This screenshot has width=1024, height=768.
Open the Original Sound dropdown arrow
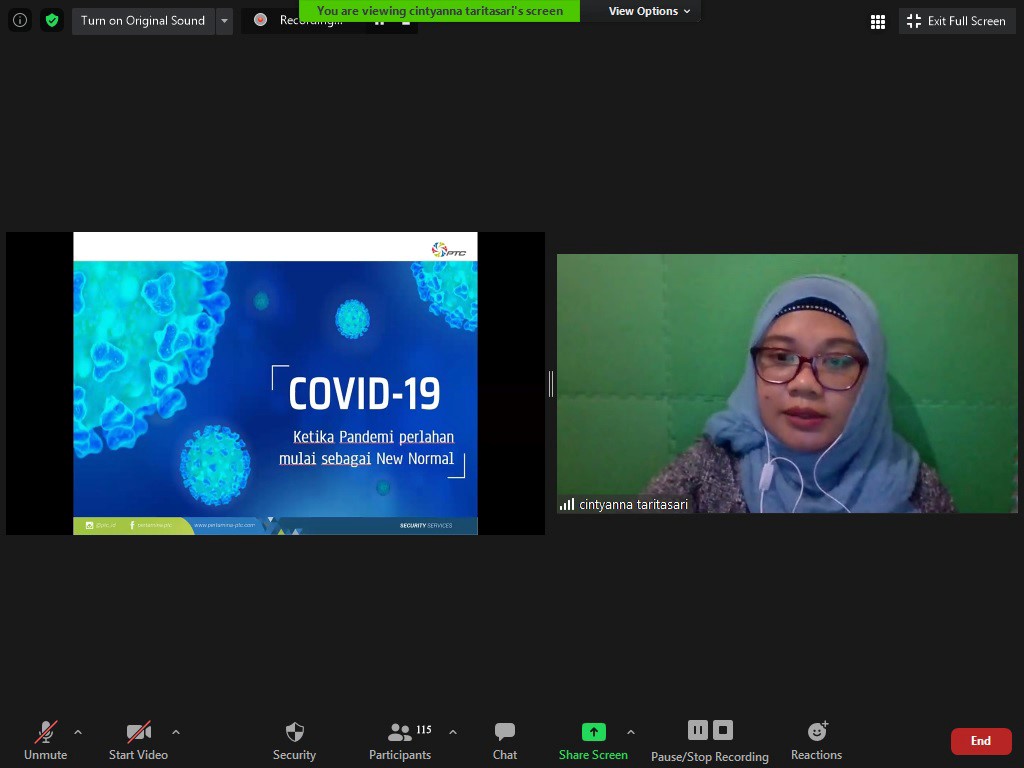(224, 21)
